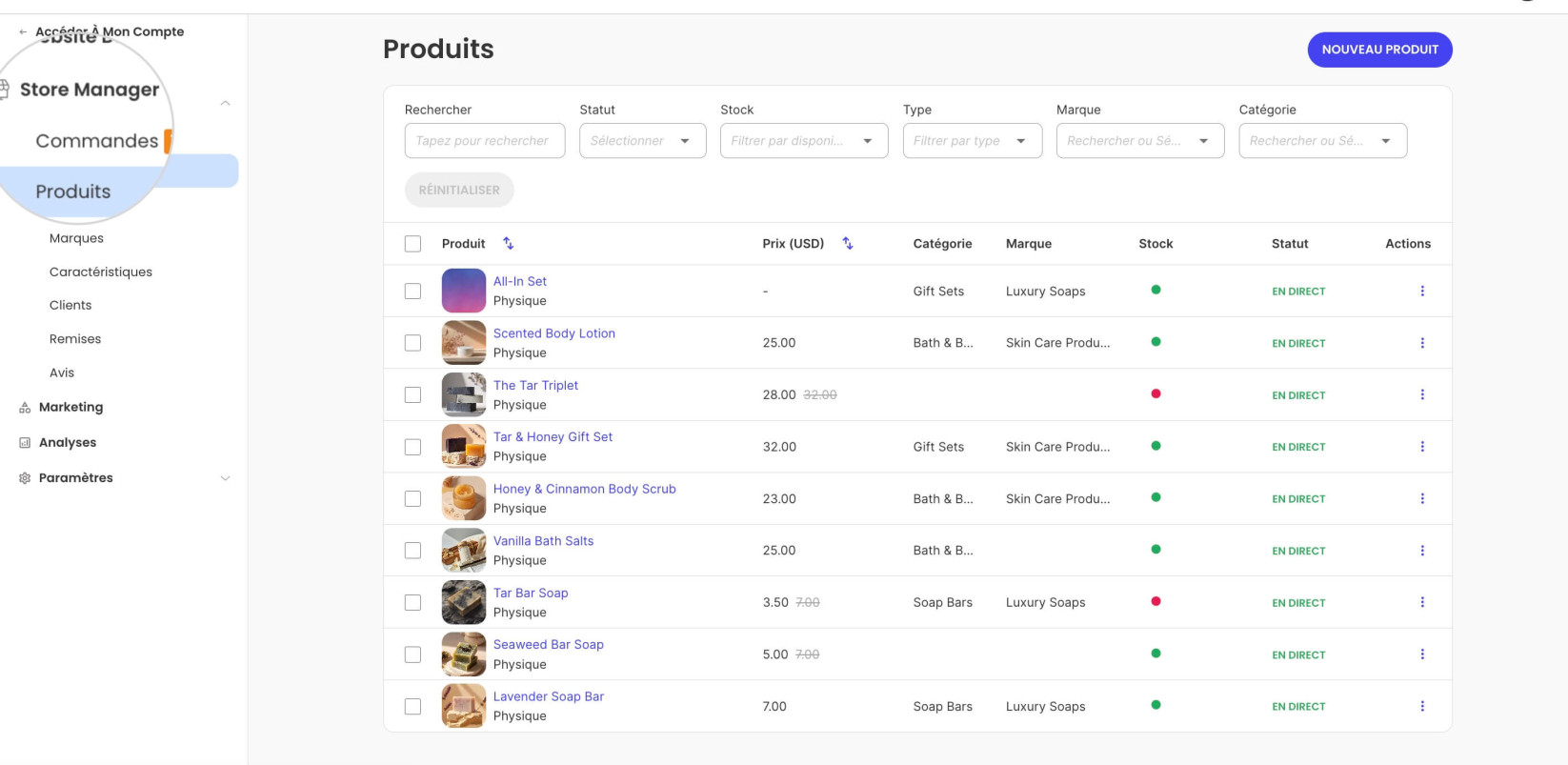This screenshot has height=765, width=1568.
Task: Check Tar & Honey Gift Set checkbox
Action: coord(412,447)
